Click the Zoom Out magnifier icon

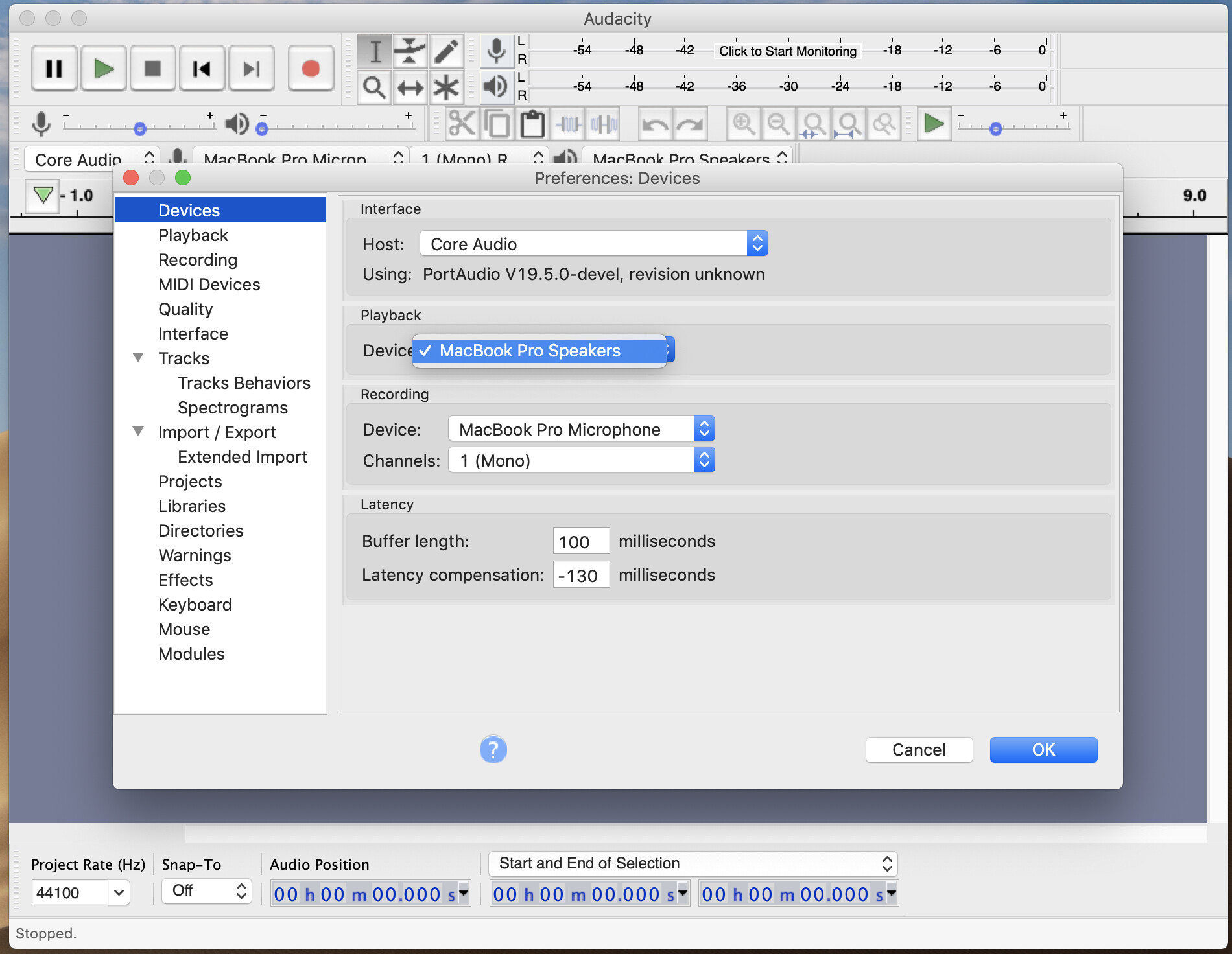click(778, 124)
